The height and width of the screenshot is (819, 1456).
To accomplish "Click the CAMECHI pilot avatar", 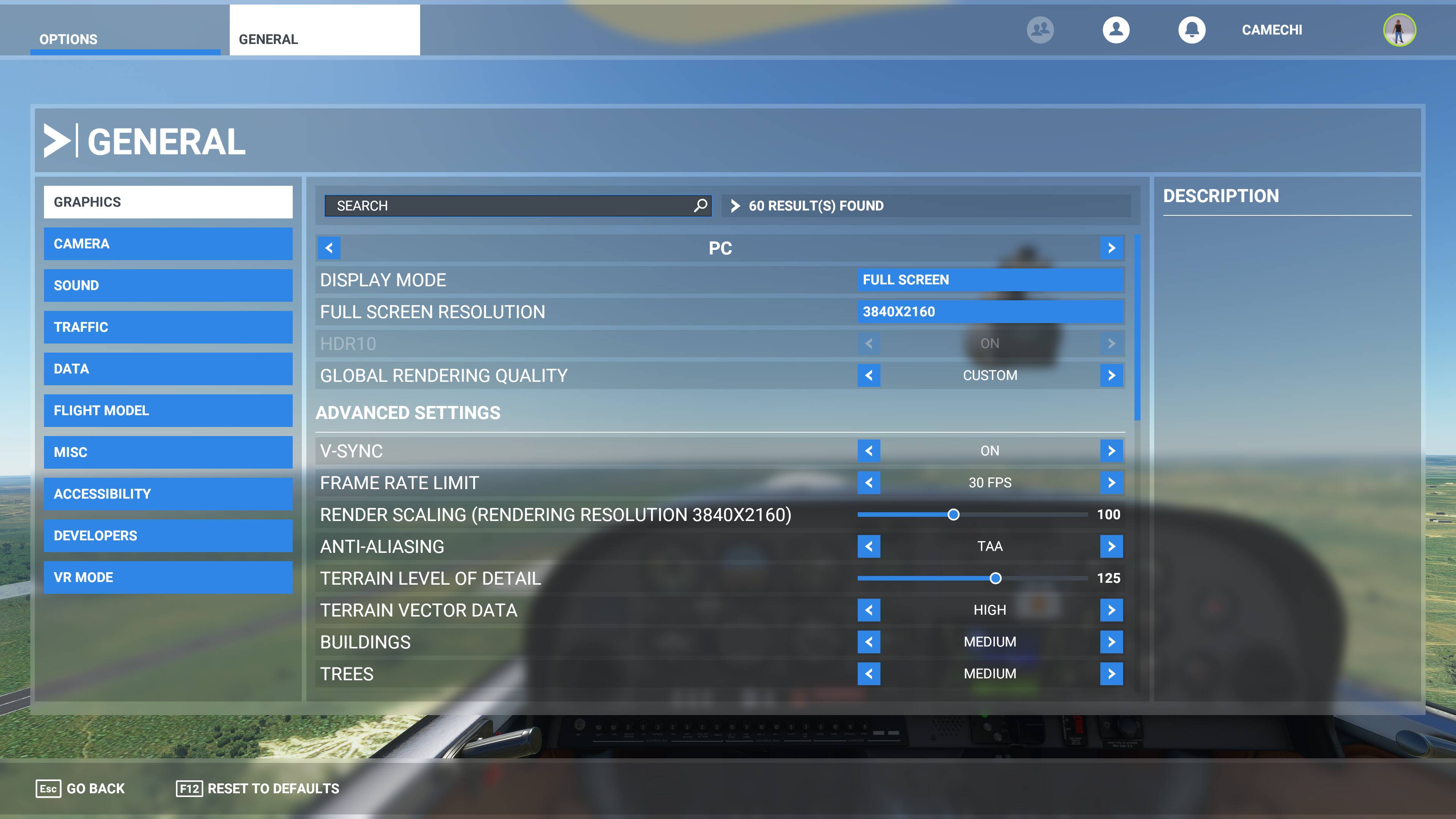I will pos(1399,30).
